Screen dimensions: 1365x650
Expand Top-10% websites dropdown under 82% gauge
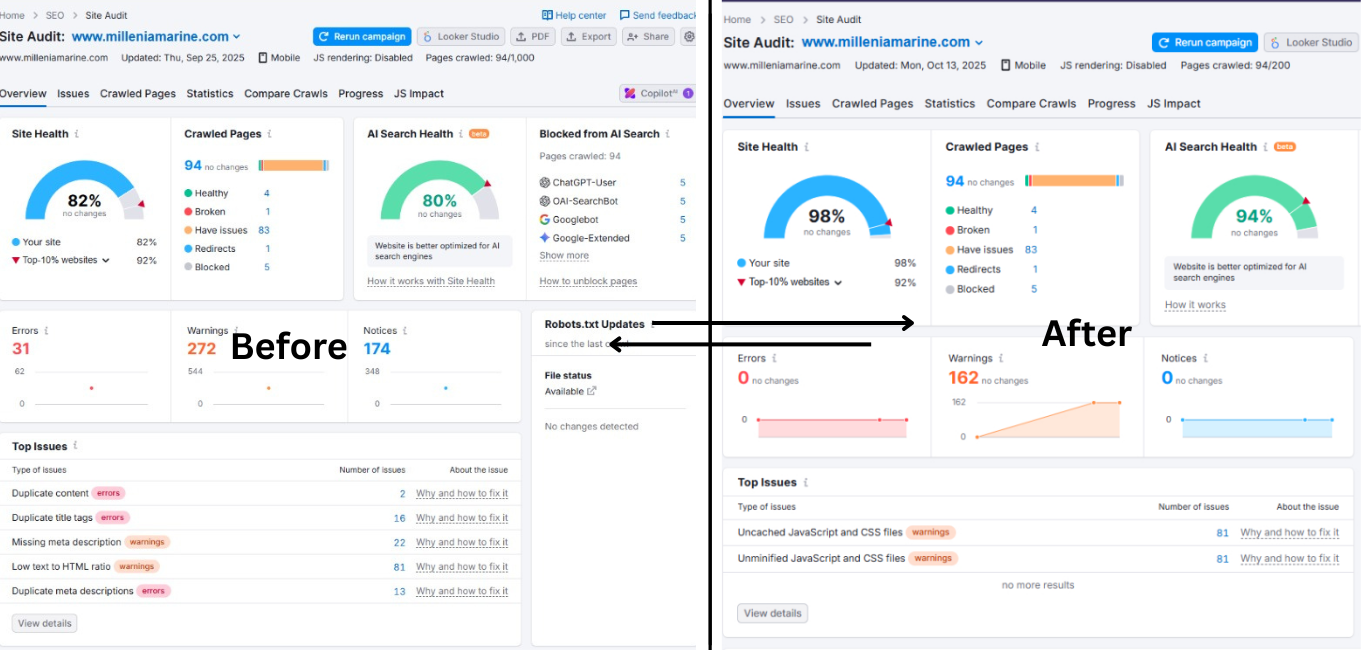105,261
